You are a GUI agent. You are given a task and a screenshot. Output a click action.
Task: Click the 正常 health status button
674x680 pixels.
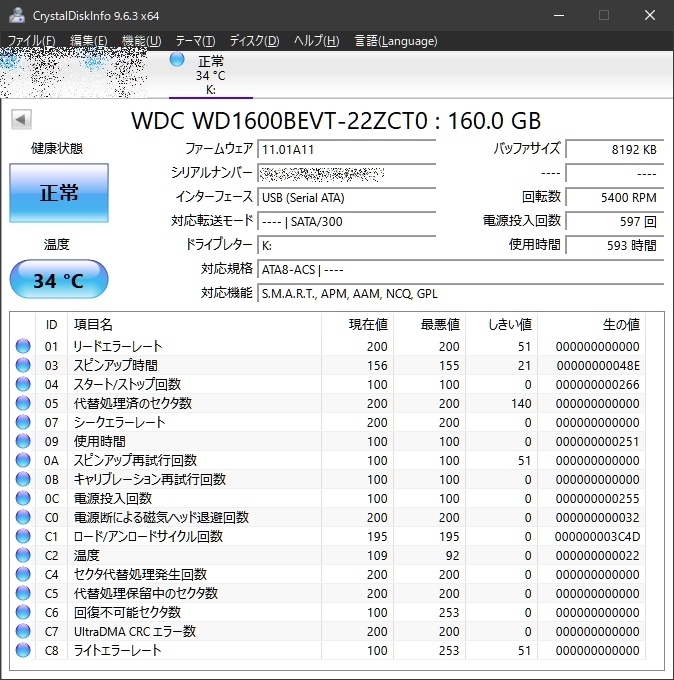point(59,193)
